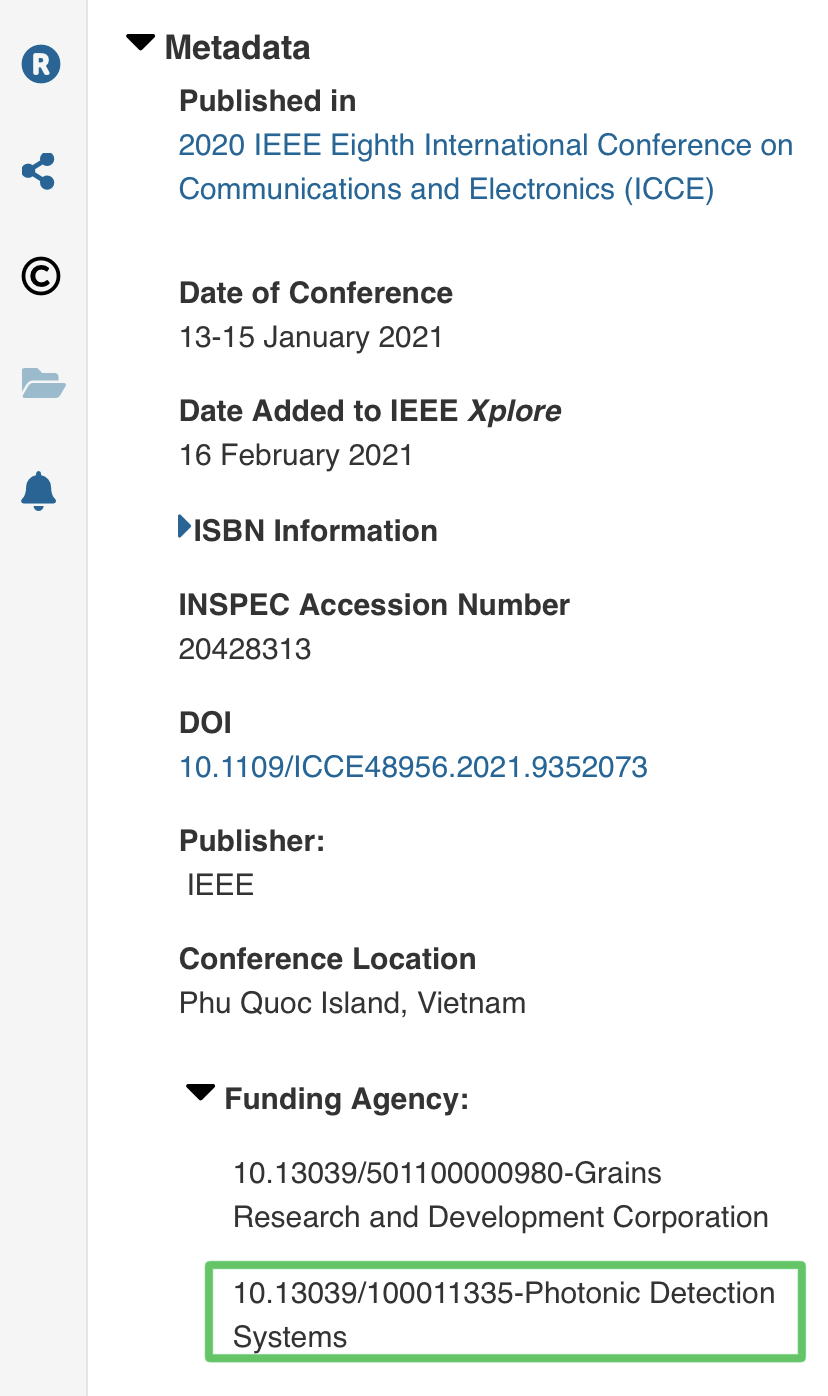Collapse the Metadata section arrow
Image resolution: width=828 pixels, height=1396 pixels.
(x=141, y=43)
